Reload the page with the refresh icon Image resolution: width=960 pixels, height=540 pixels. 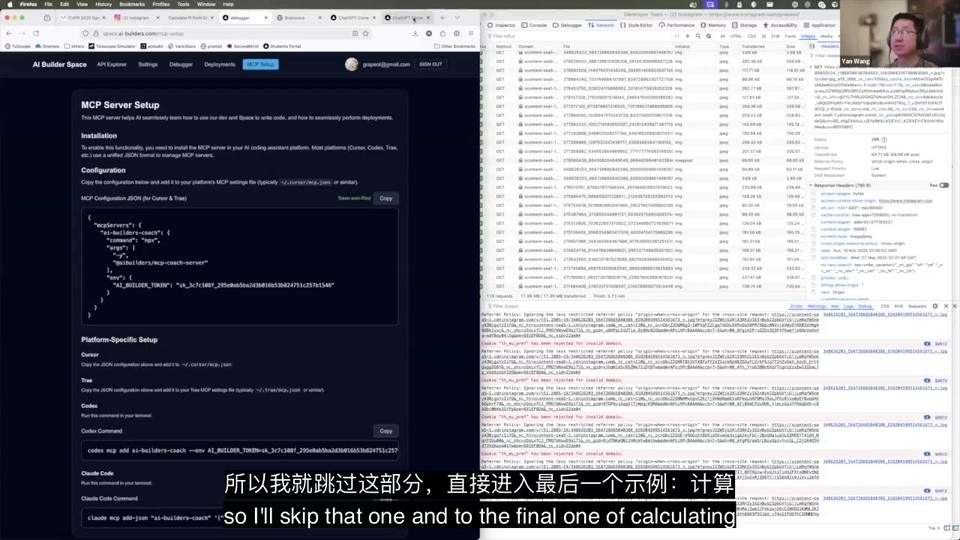point(36,33)
